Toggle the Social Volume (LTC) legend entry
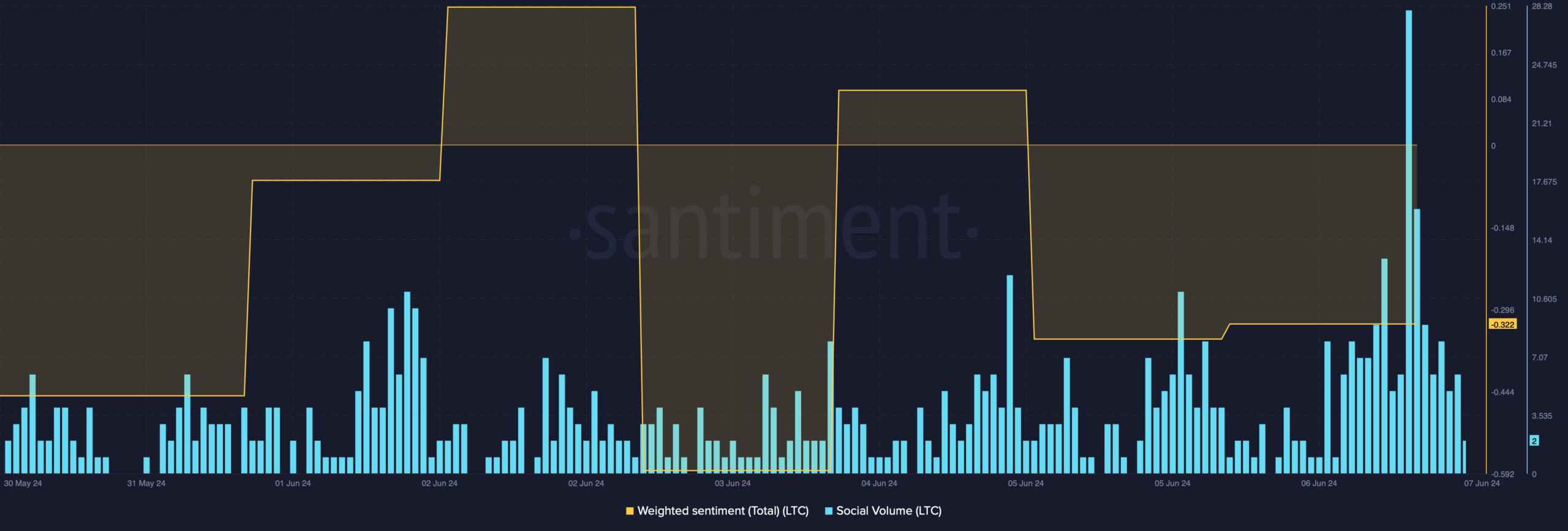1568x531 pixels. coord(883,511)
